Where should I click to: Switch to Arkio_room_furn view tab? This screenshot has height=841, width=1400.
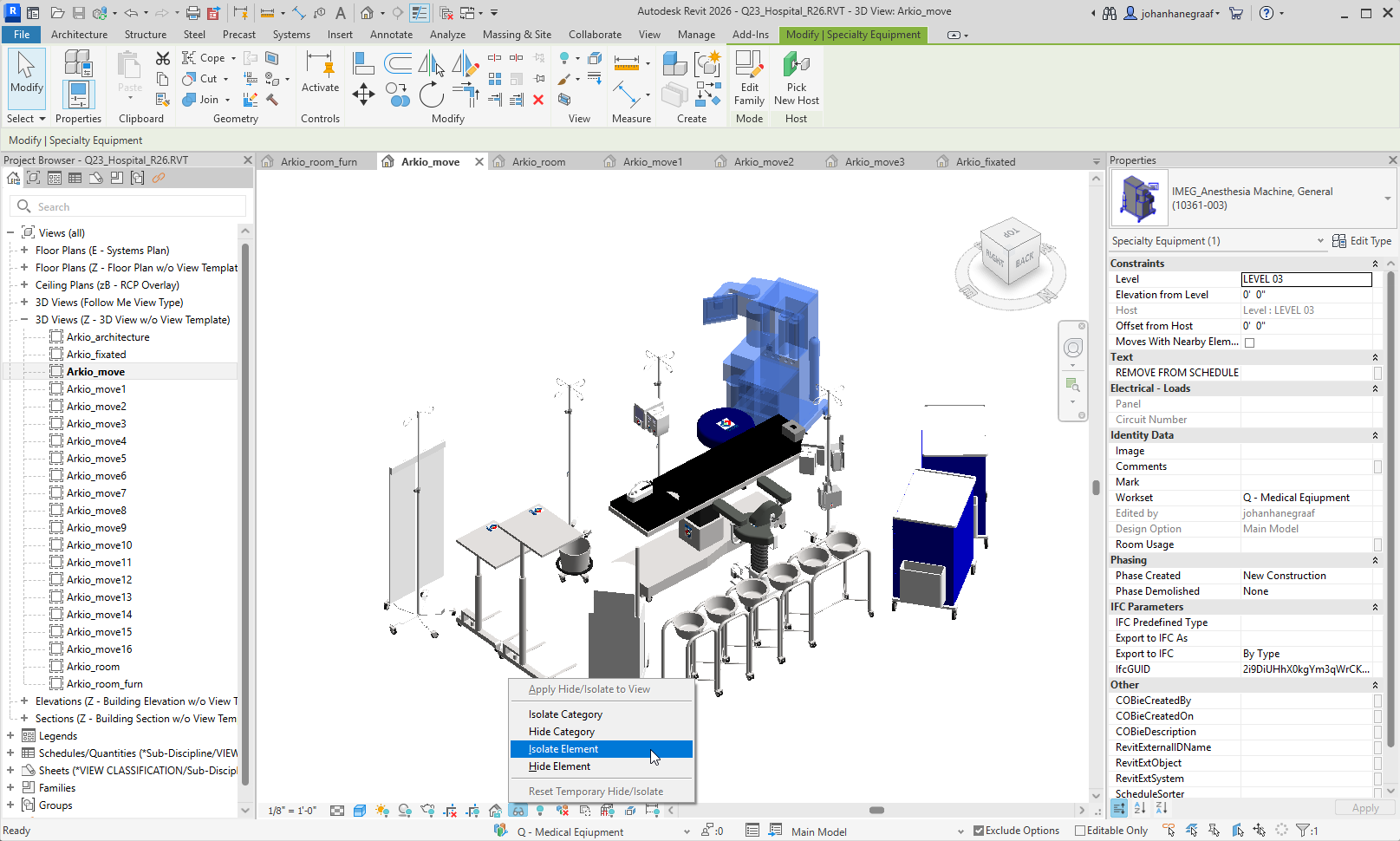318,161
